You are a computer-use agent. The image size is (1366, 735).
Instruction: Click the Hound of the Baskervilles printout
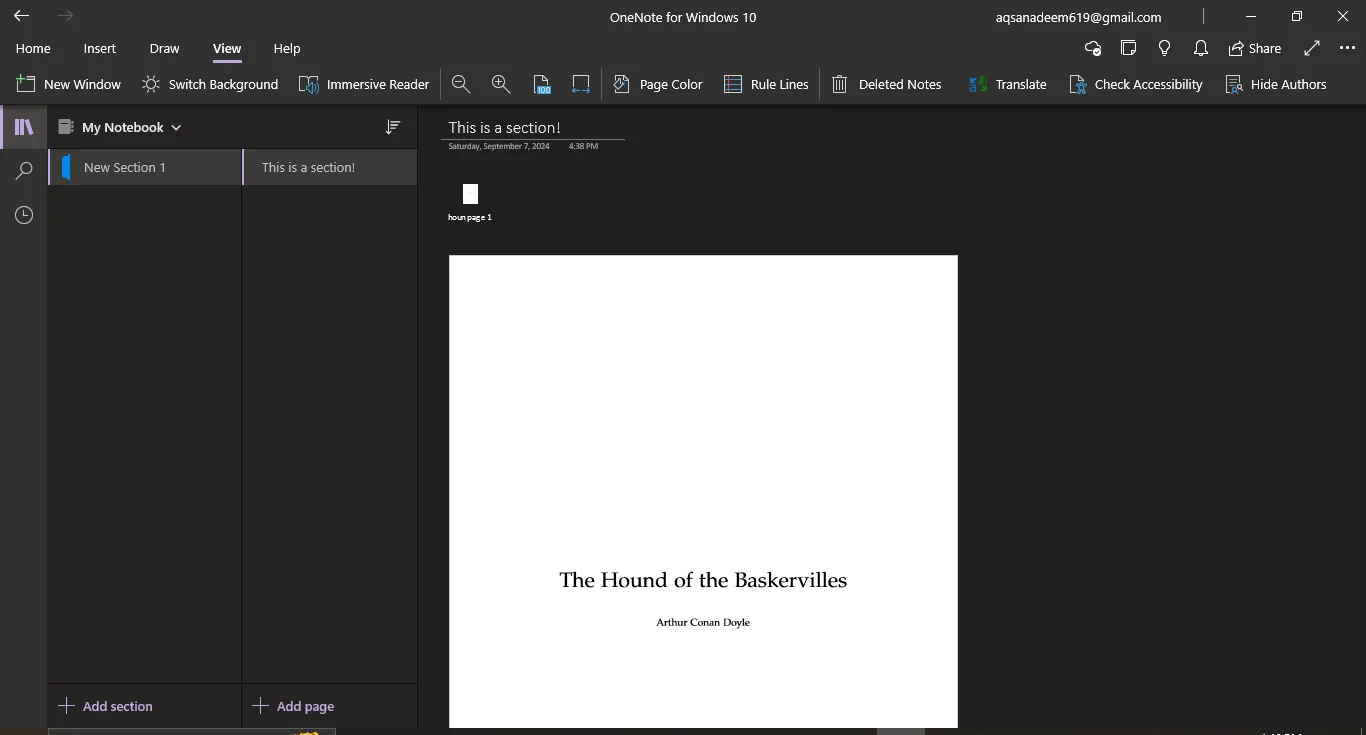click(703, 491)
